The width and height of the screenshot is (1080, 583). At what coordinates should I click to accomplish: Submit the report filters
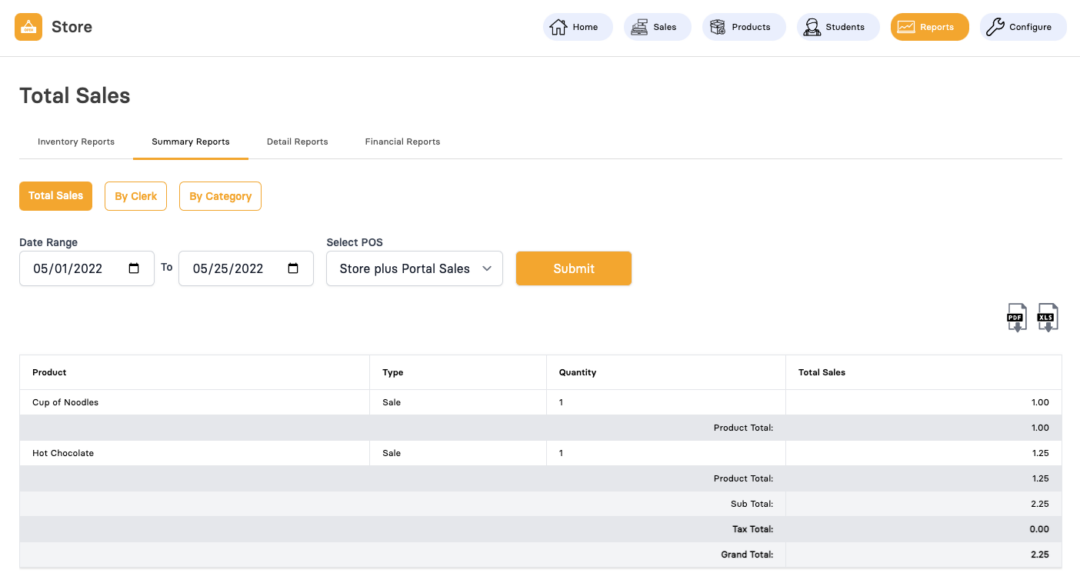coord(574,269)
